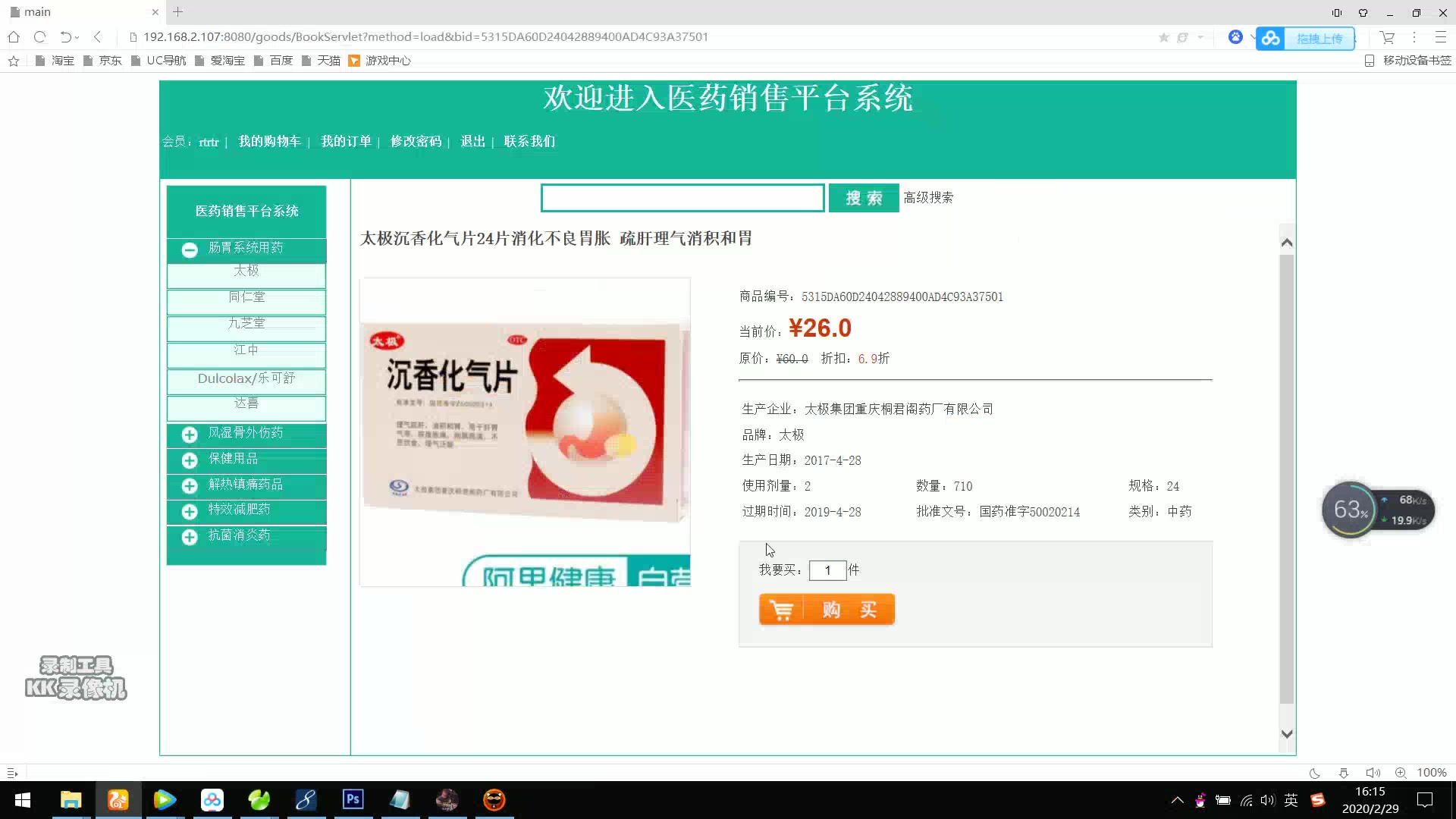Click the 搜索 button
This screenshot has height=819, width=1456.
tap(864, 198)
